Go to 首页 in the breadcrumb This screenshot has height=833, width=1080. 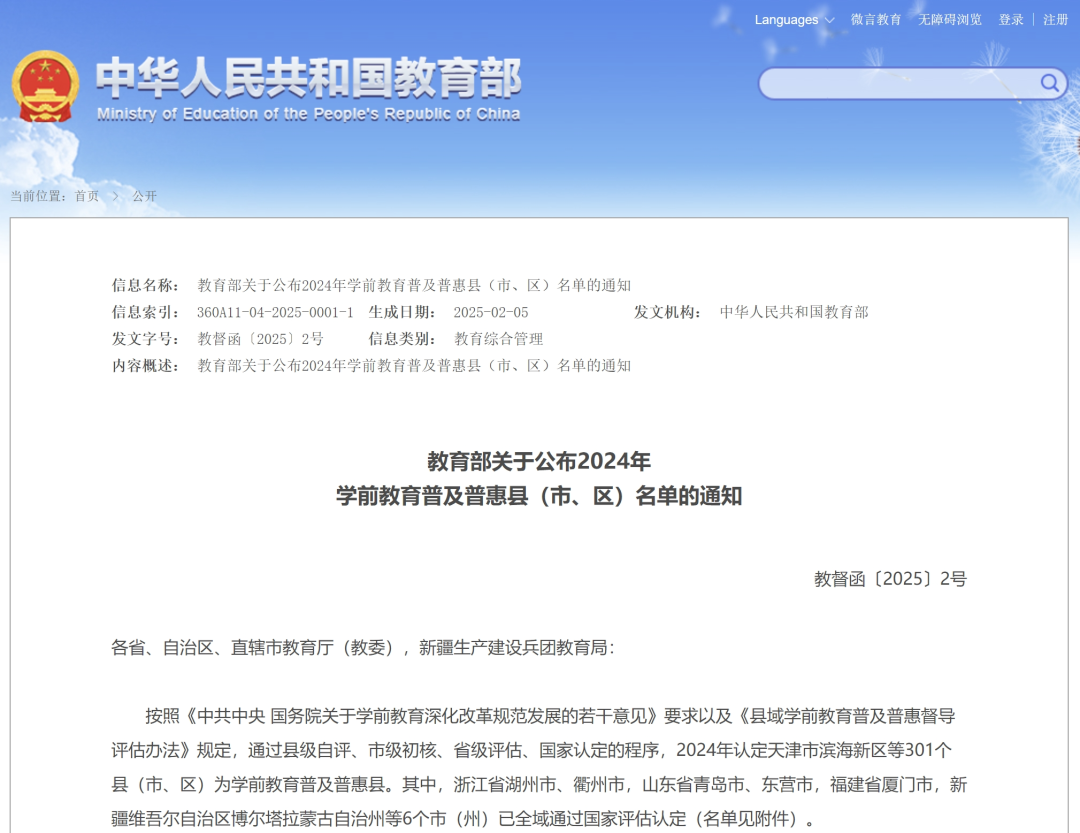(87, 196)
